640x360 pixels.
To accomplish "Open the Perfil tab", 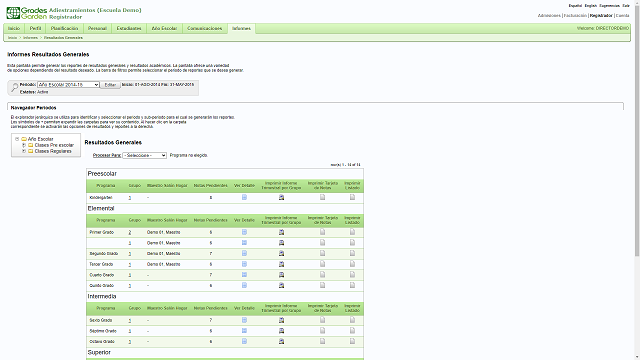I will coord(36,29).
